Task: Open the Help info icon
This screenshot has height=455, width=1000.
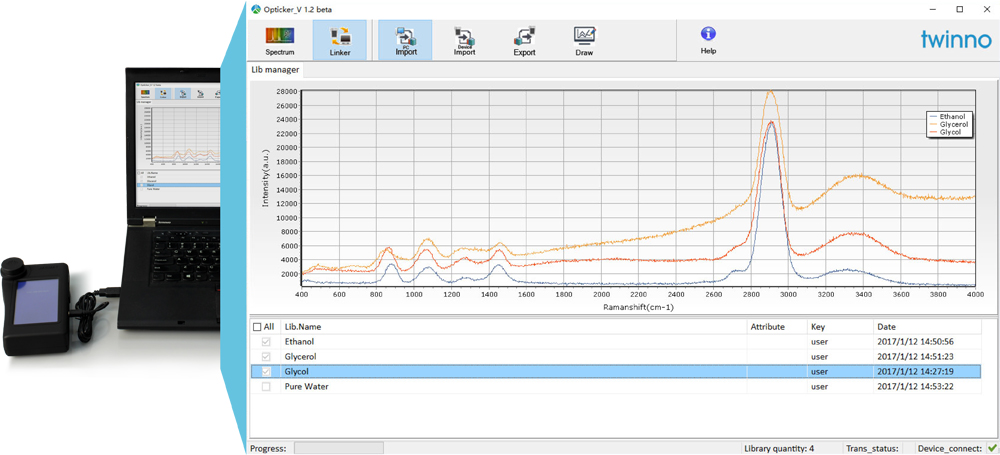Action: click(708, 39)
